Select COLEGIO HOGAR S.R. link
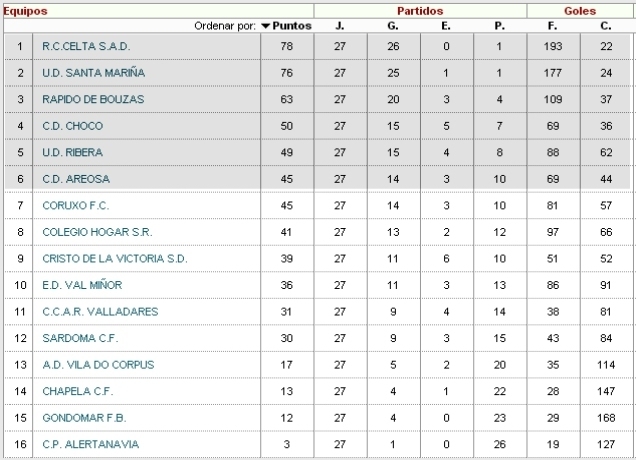 [x=97, y=232]
